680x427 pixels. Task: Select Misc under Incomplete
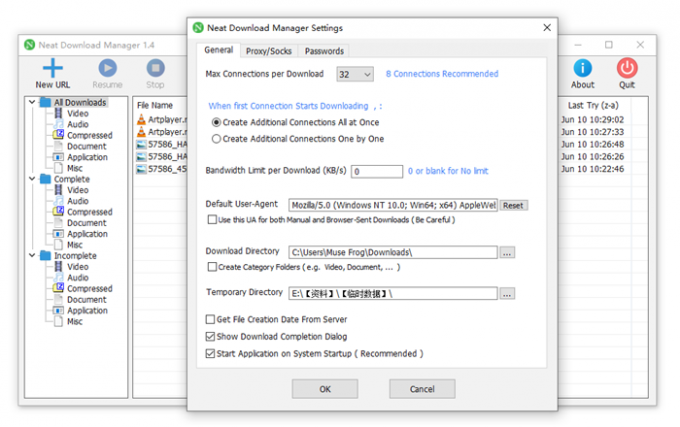coord(75,322)
